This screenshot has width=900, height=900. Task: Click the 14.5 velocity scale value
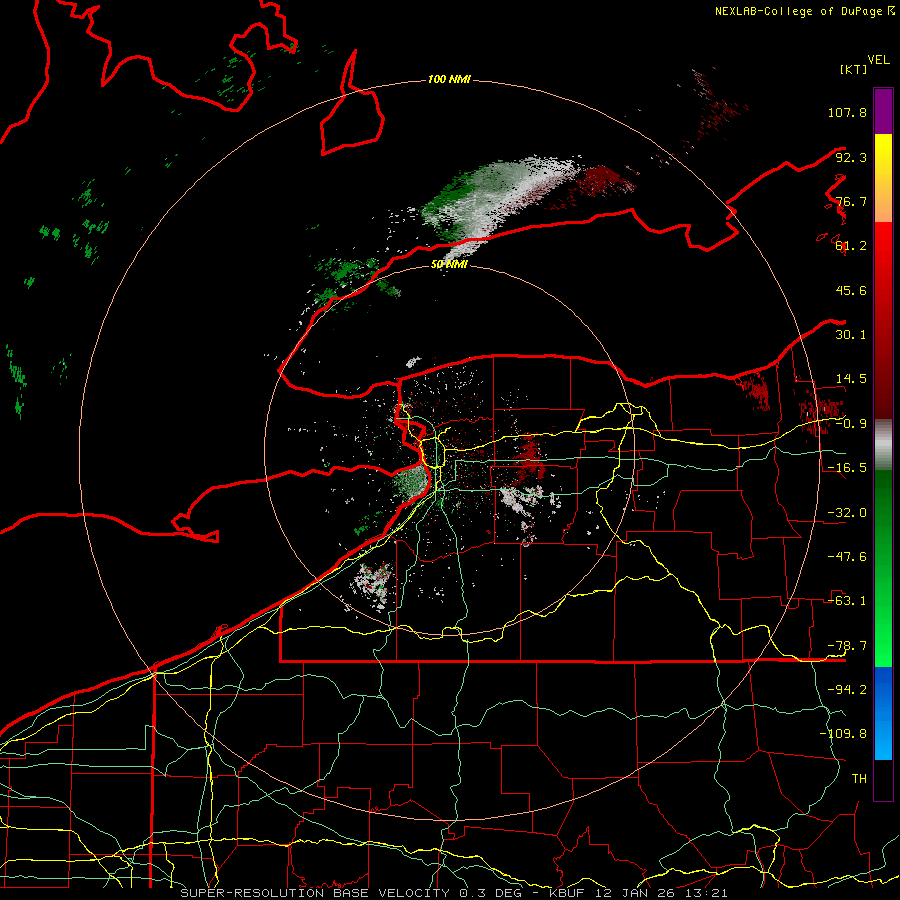click(x=851, y=379)
